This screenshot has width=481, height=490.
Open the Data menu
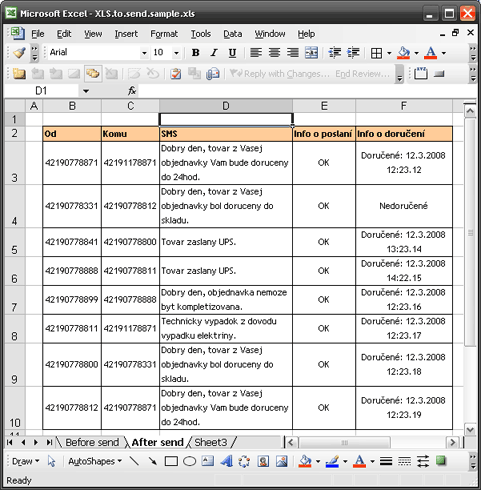pyautogui.click(x=233, y=34)
